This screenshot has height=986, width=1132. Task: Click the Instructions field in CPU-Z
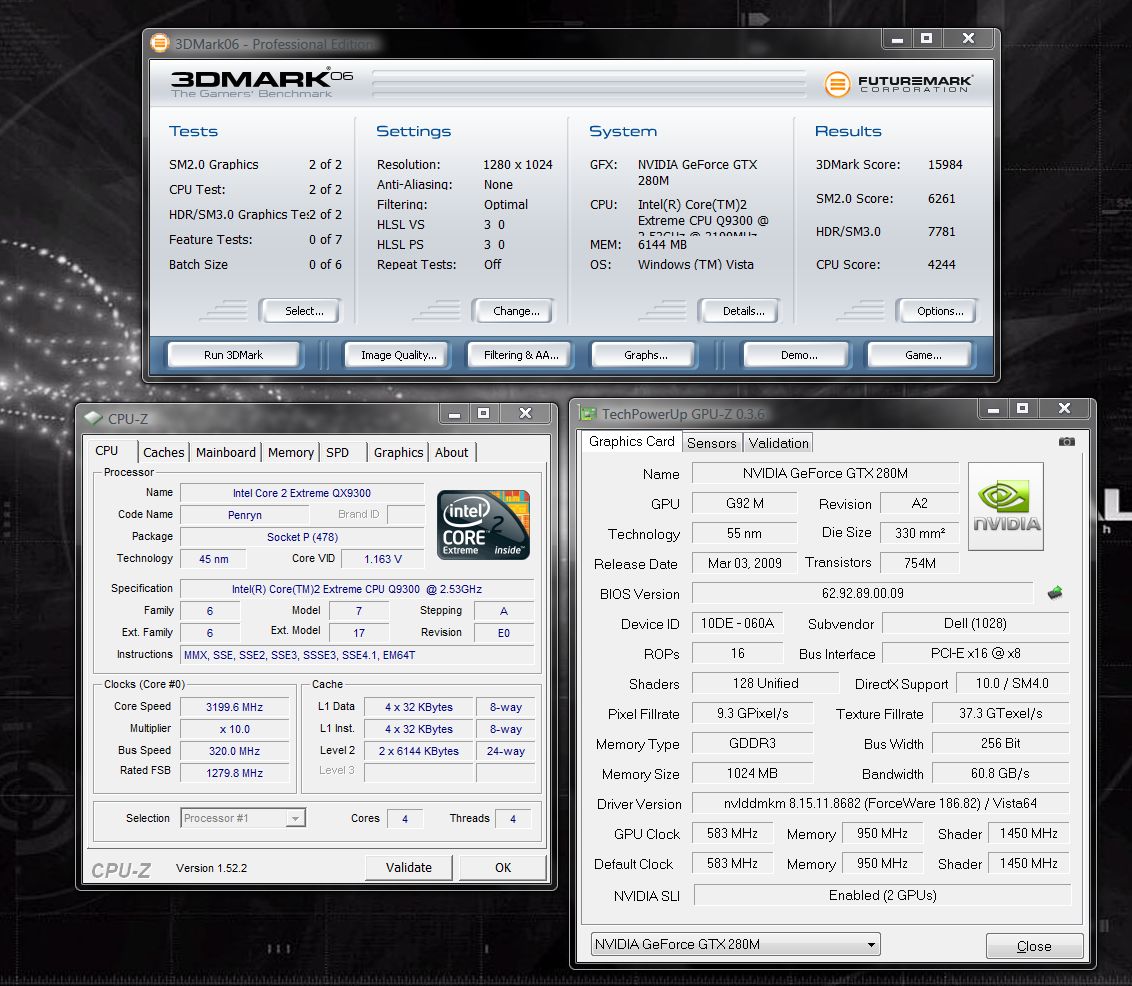pyautogui.click(x=357, y=655)
